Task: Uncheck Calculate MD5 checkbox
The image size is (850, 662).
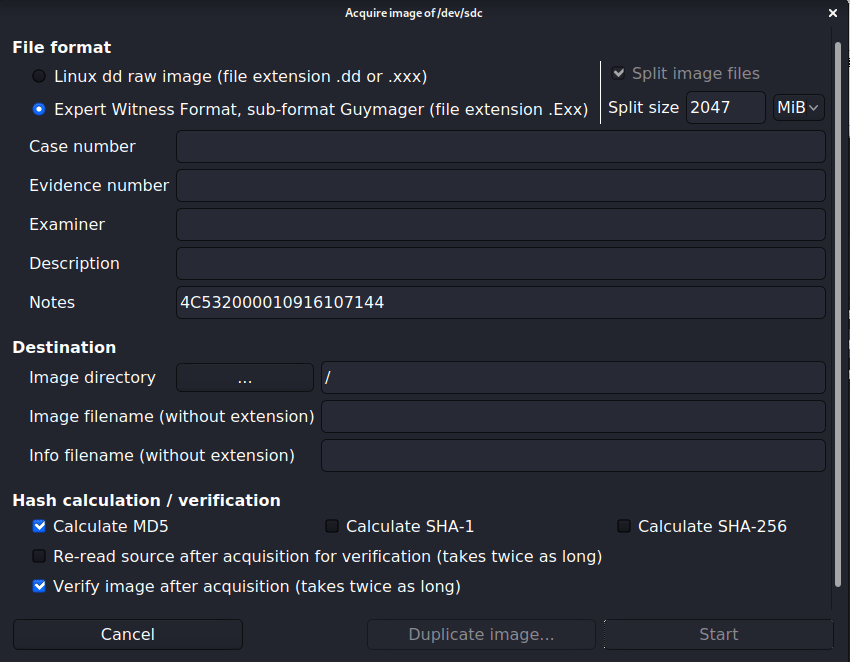Action: pos(40,526)
